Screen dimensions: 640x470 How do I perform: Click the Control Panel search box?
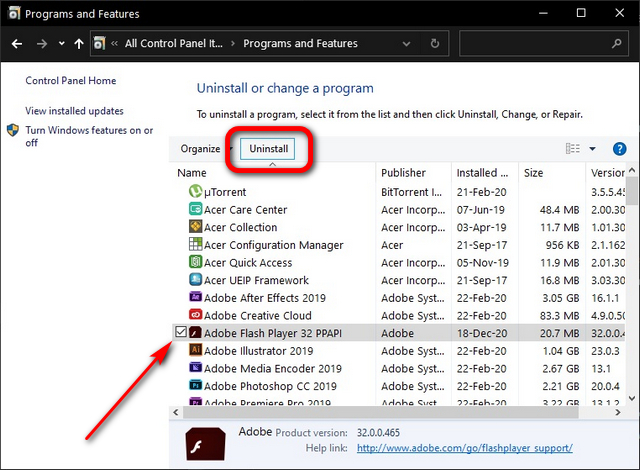544,44
